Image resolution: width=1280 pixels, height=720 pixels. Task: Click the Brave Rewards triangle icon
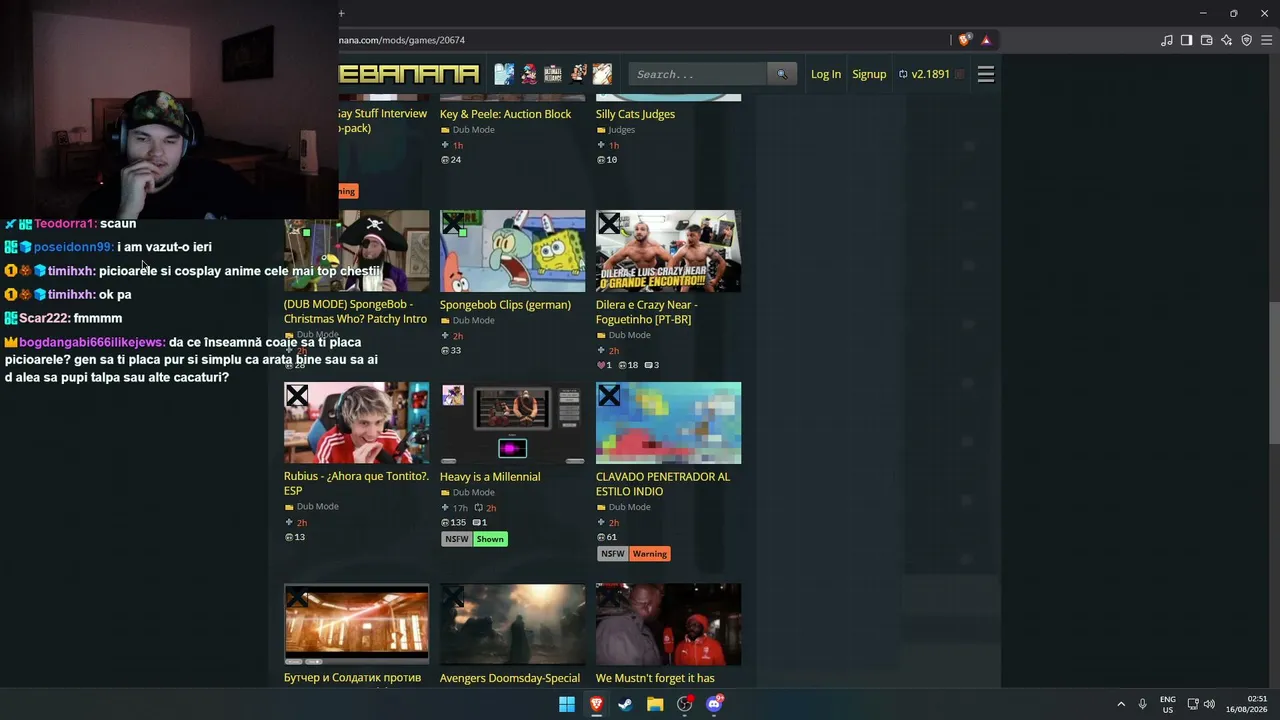(x=986, y=40)
